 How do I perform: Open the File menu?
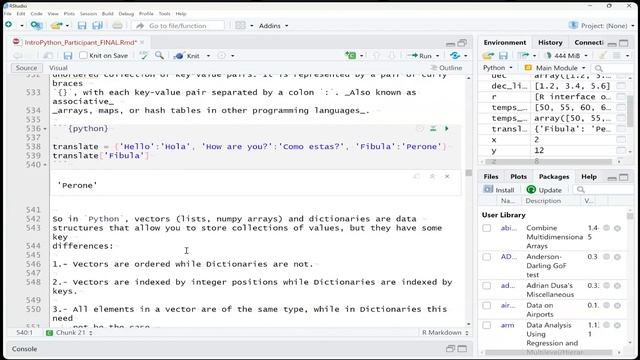pyautogui.click(x=8, y=13)
